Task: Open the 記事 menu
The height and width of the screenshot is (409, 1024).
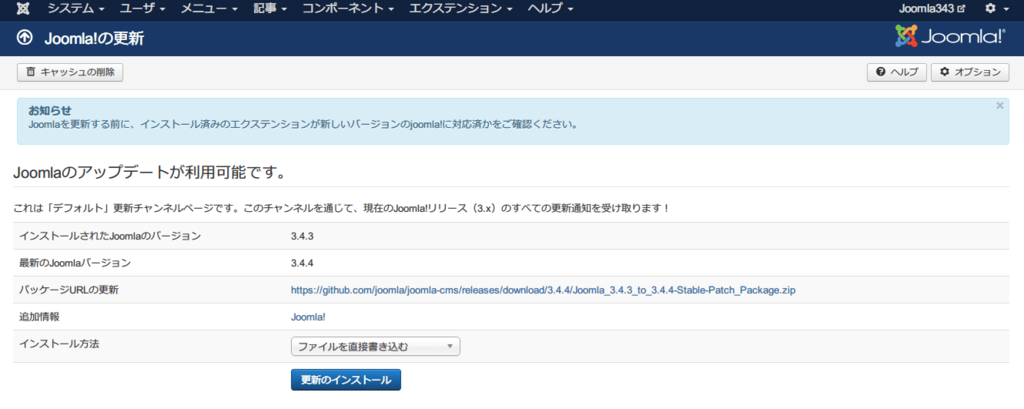Action: point(270,9)
